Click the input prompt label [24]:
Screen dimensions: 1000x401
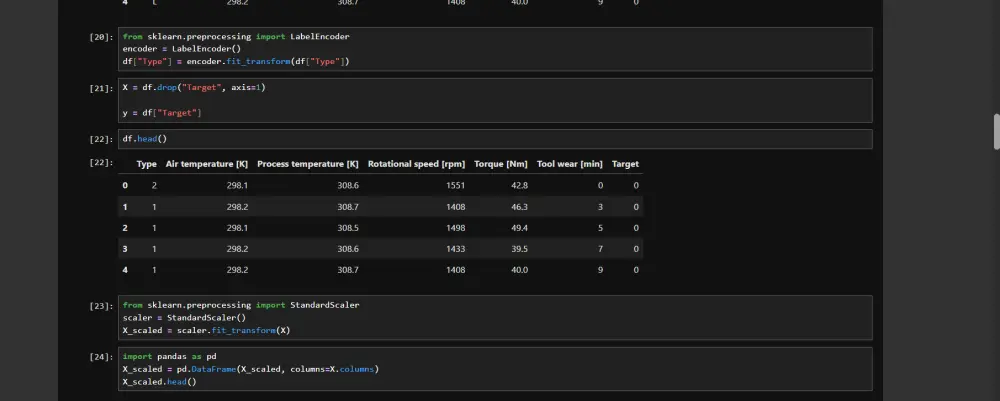click(x=101, y=357)
